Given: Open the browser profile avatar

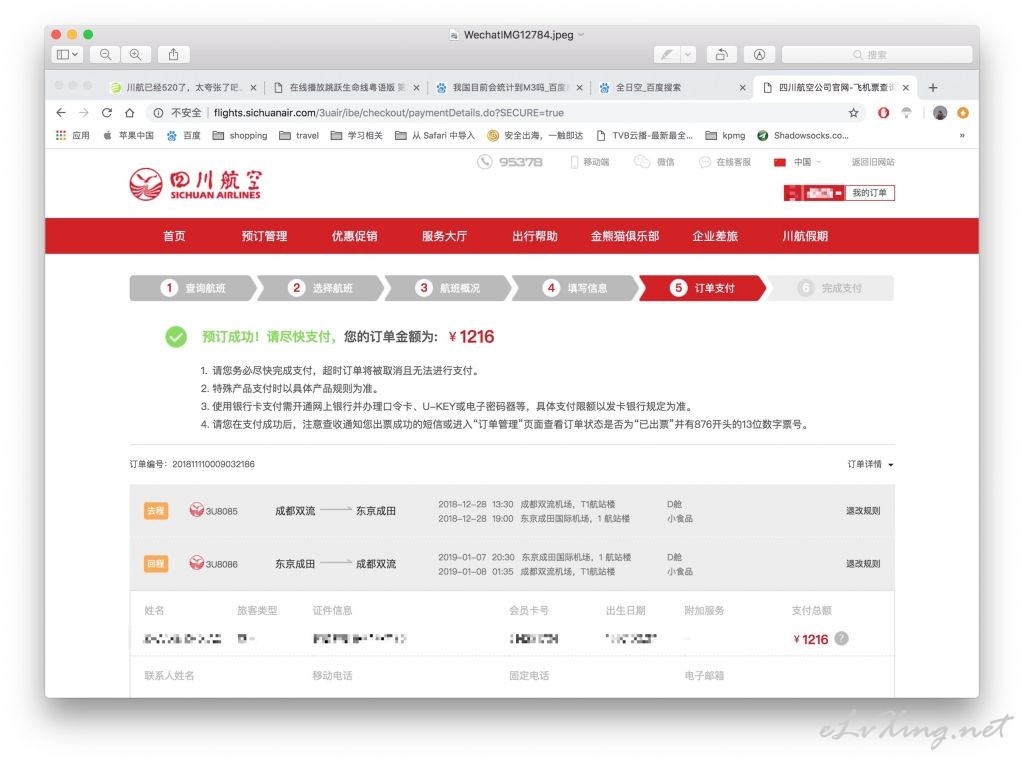Looking at the screenshot, I should click(x=940, y=113).
